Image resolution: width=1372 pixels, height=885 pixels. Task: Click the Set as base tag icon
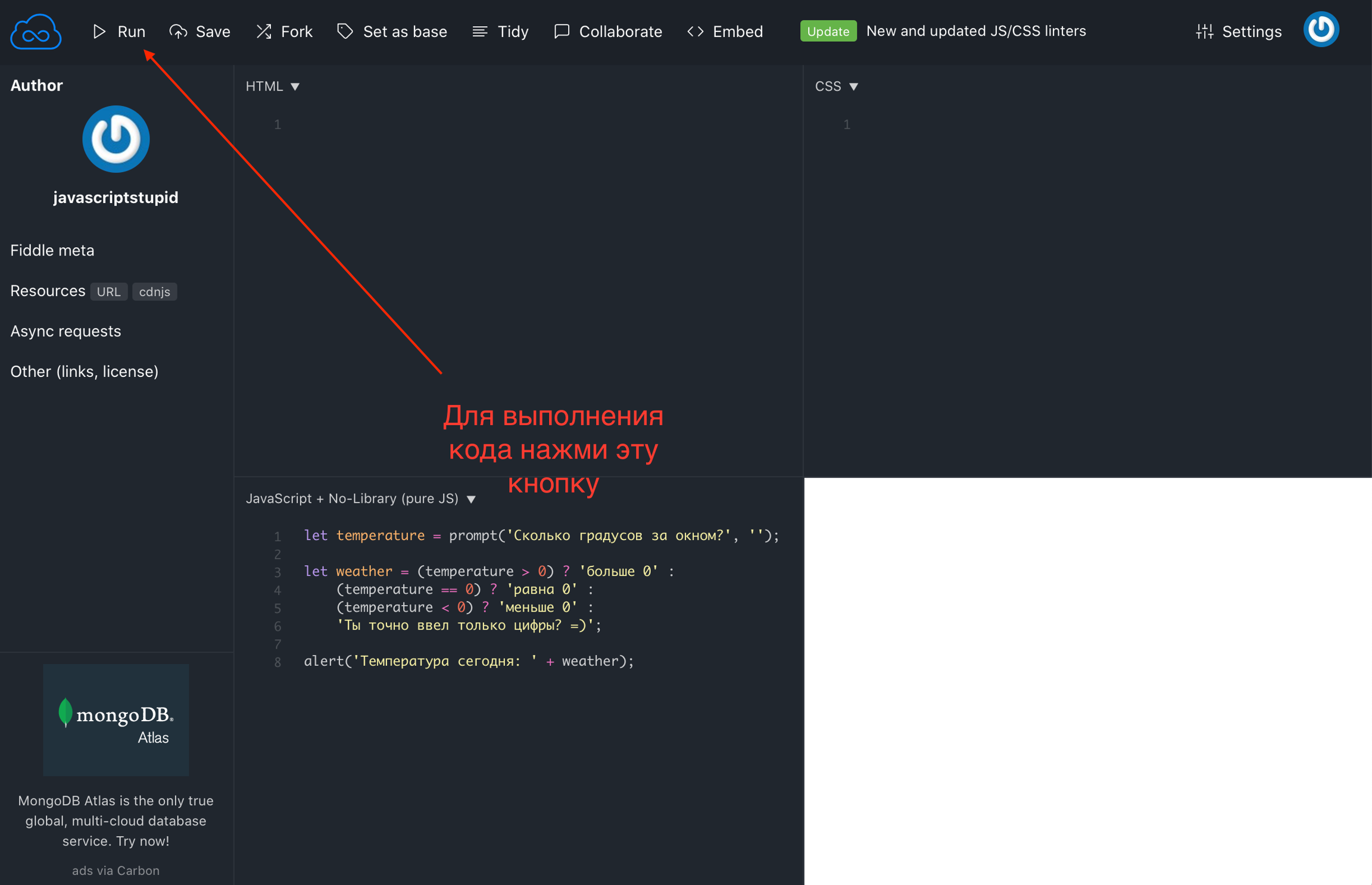(x=345, y=31)
